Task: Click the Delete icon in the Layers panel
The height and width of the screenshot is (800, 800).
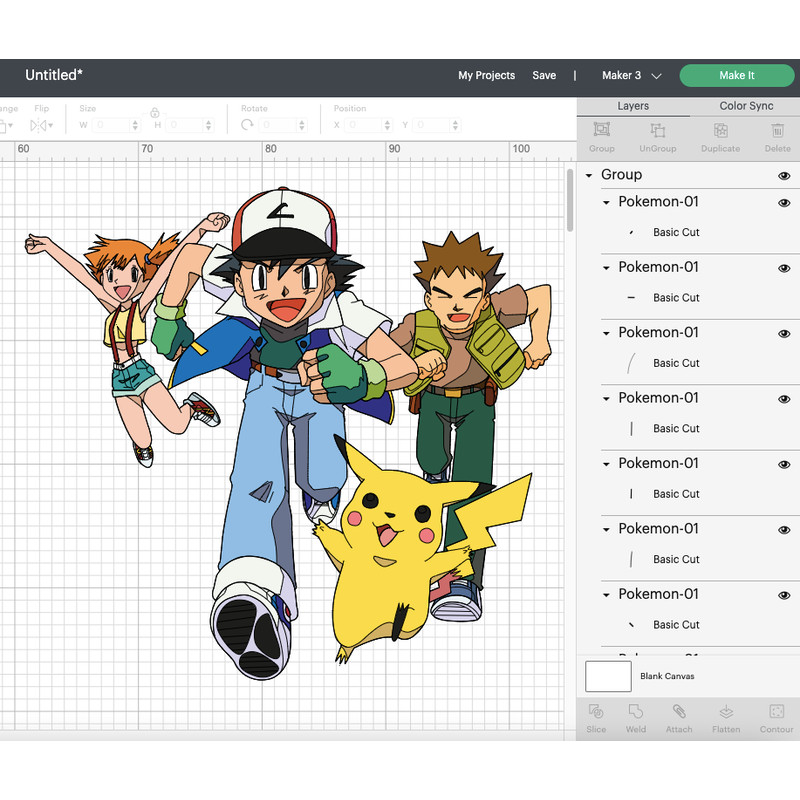Action: point(777,136)
